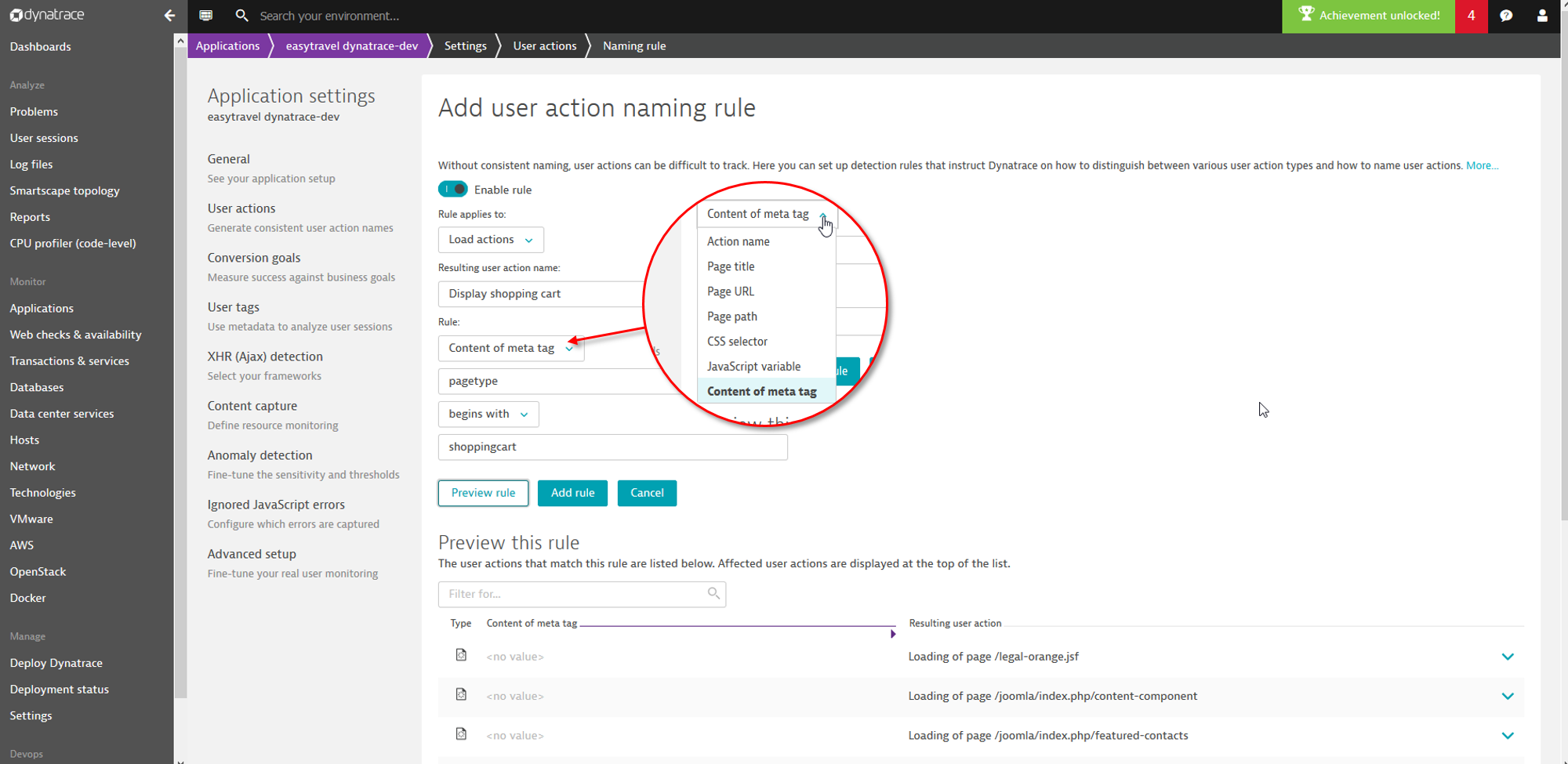1568x764 pixels.
Task: Click the page icon in the content-component row
Action: point(461,694)
